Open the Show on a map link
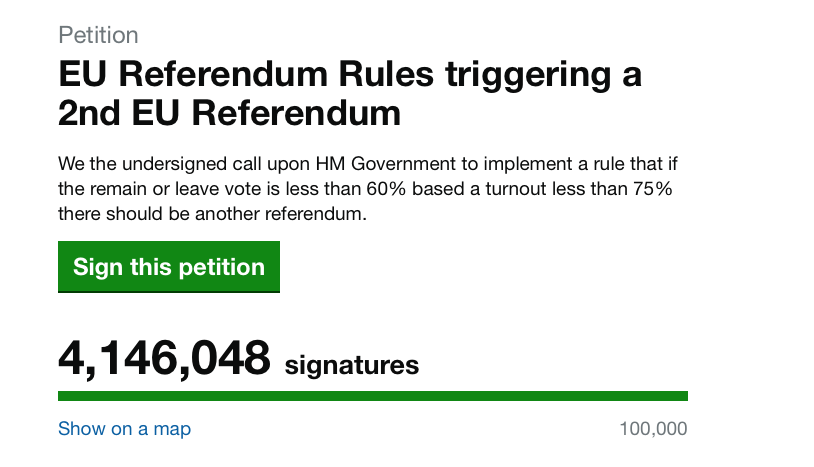814x467 pixels. [x=125, y=429]
